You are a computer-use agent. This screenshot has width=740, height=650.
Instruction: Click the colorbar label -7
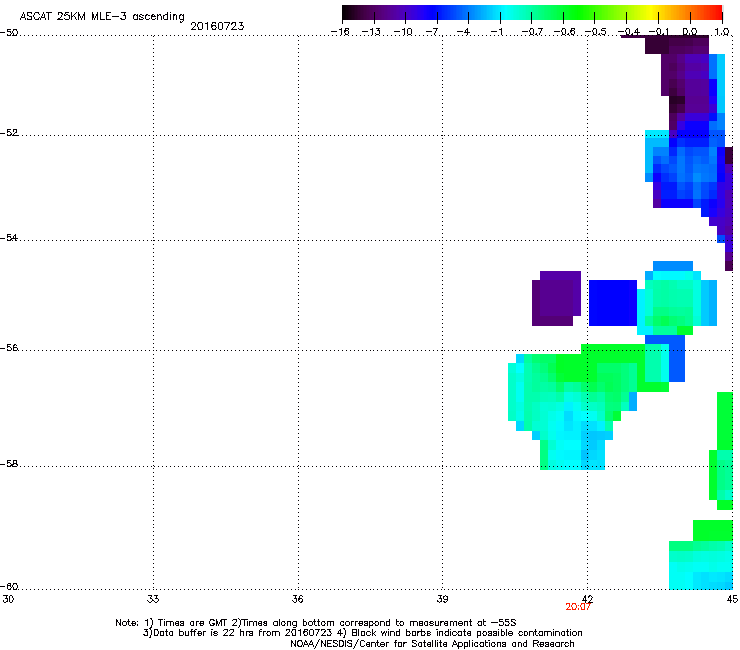pyautogui.click(x=433, y=32)
